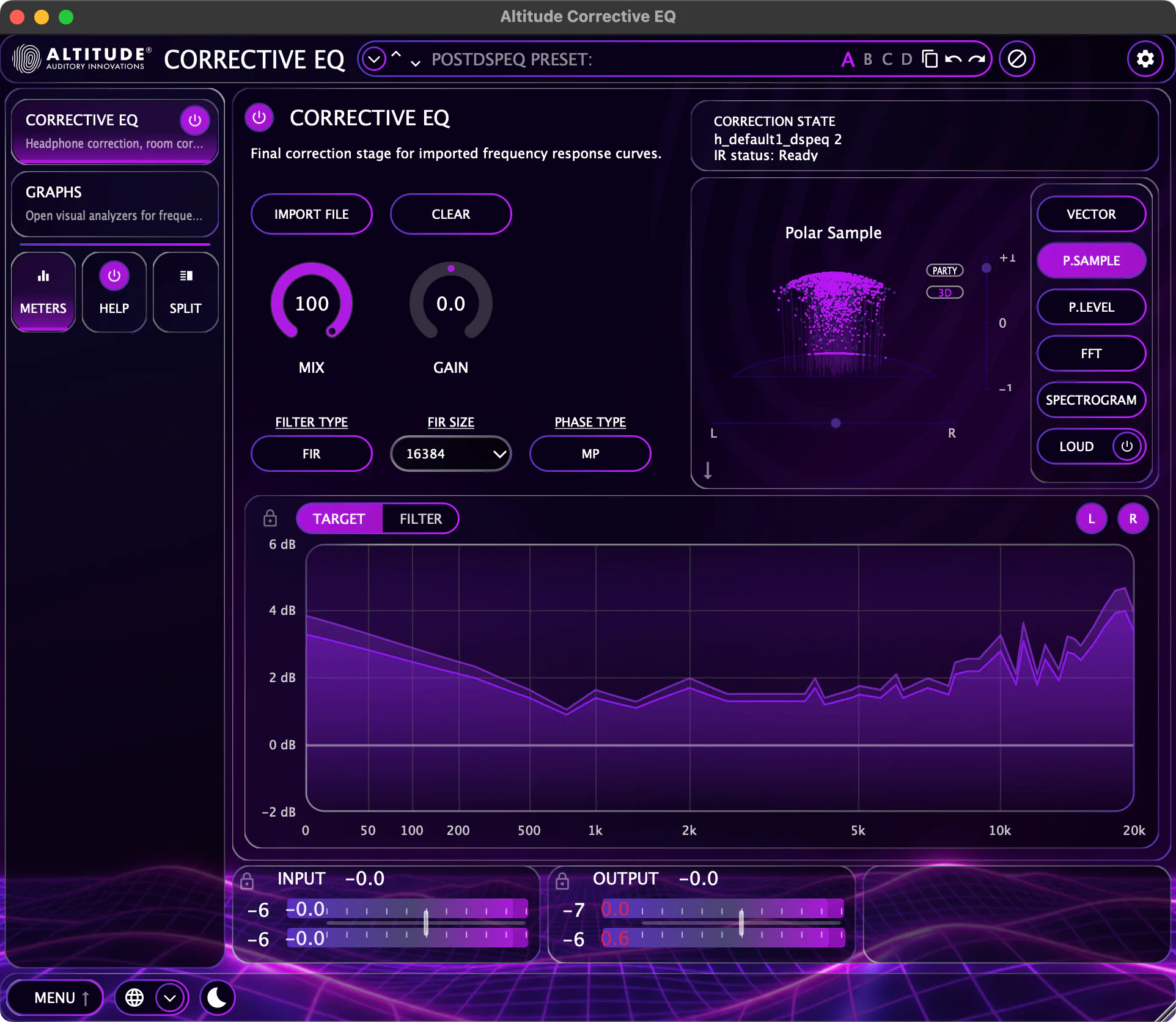Select previous preset with up caret
The height and width of the screenshot is (1022, 1176).
396,54
